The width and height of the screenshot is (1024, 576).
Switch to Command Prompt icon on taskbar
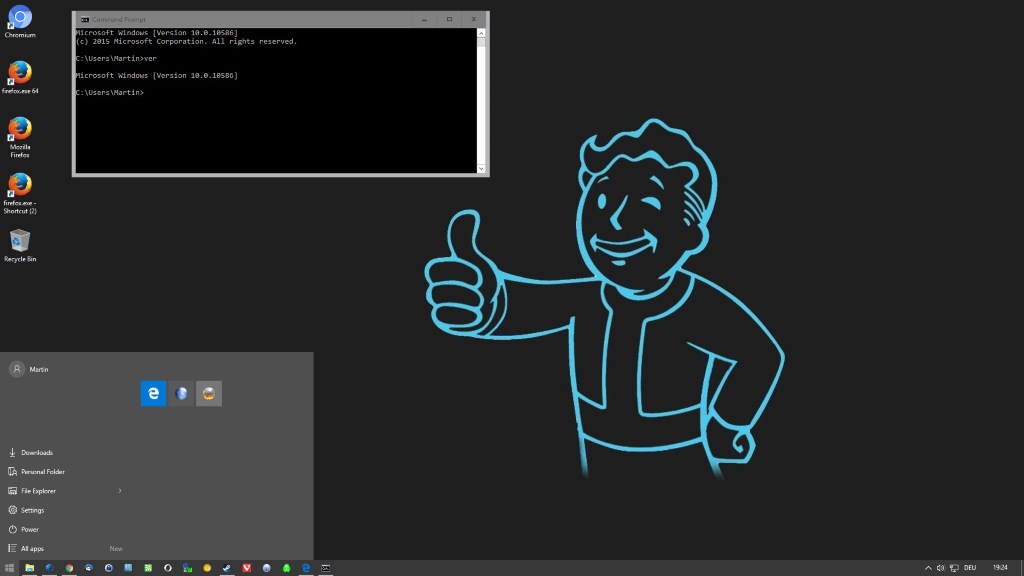pyautogui.click(x=325, y=568)
